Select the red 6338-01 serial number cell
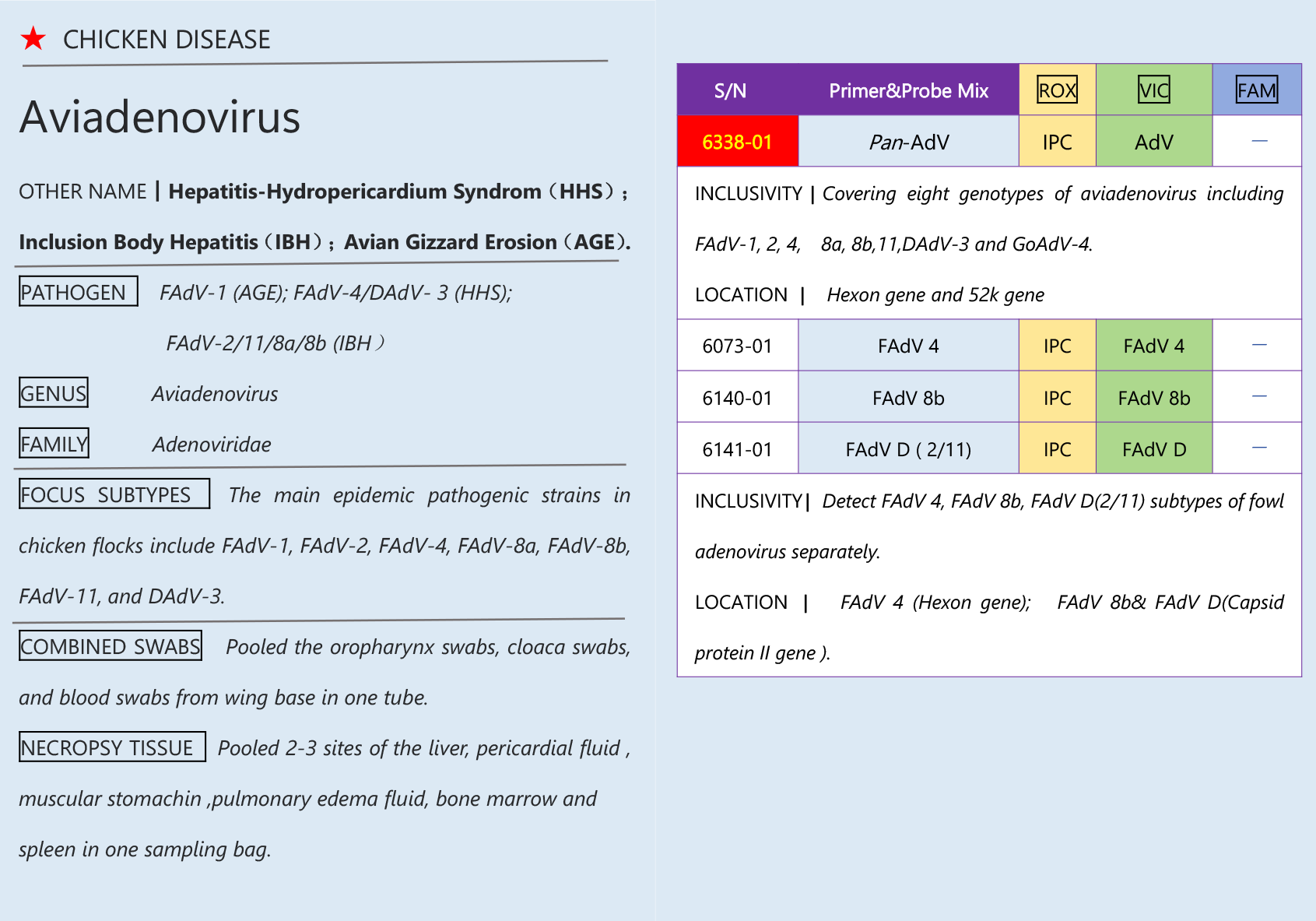The width and height of the screenshot is (1316, 921). [737, 142]
